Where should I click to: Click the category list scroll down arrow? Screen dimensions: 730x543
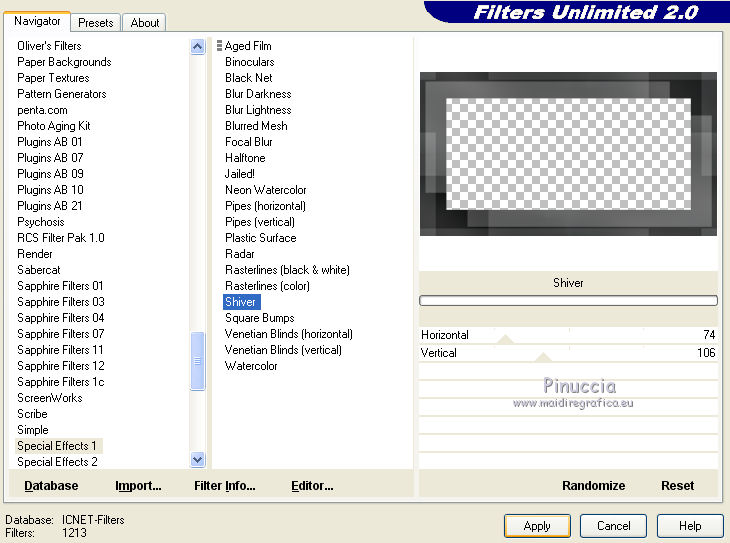(197, 460)
